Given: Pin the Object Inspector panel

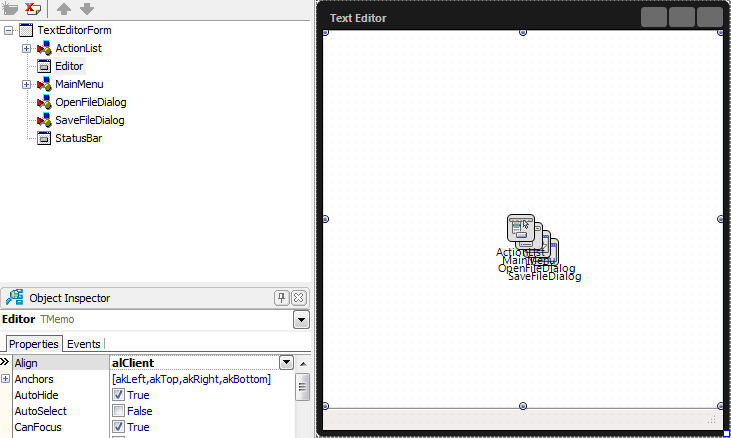Looking at the screenshot, I should pos(282,298).
